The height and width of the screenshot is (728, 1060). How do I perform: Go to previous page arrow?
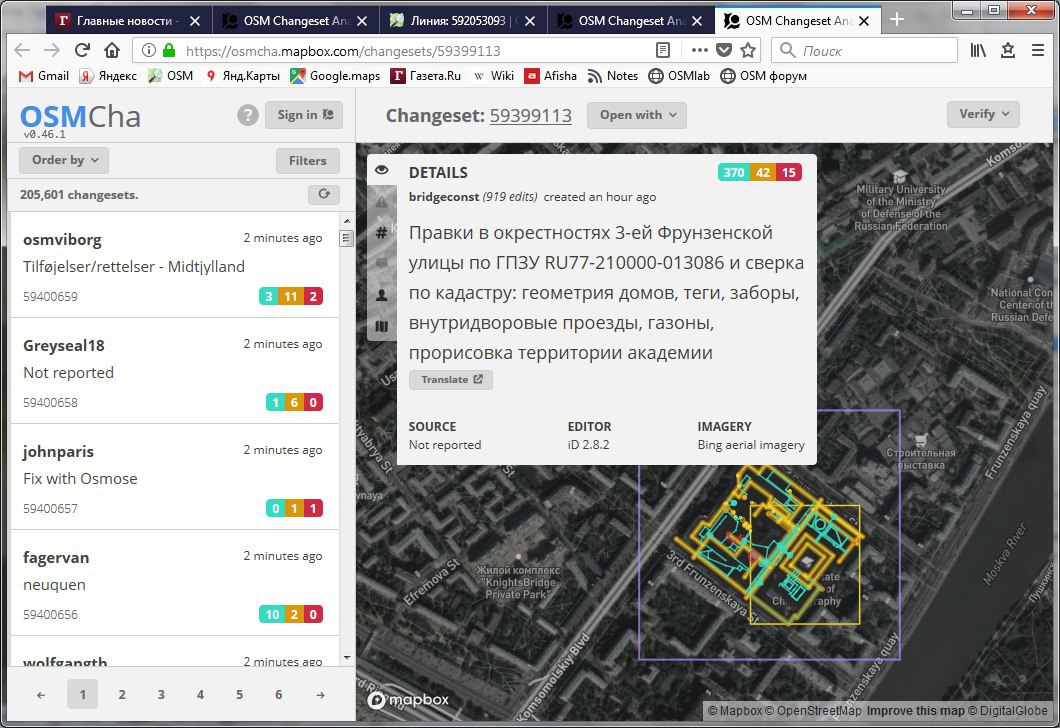tap(41, 694)
